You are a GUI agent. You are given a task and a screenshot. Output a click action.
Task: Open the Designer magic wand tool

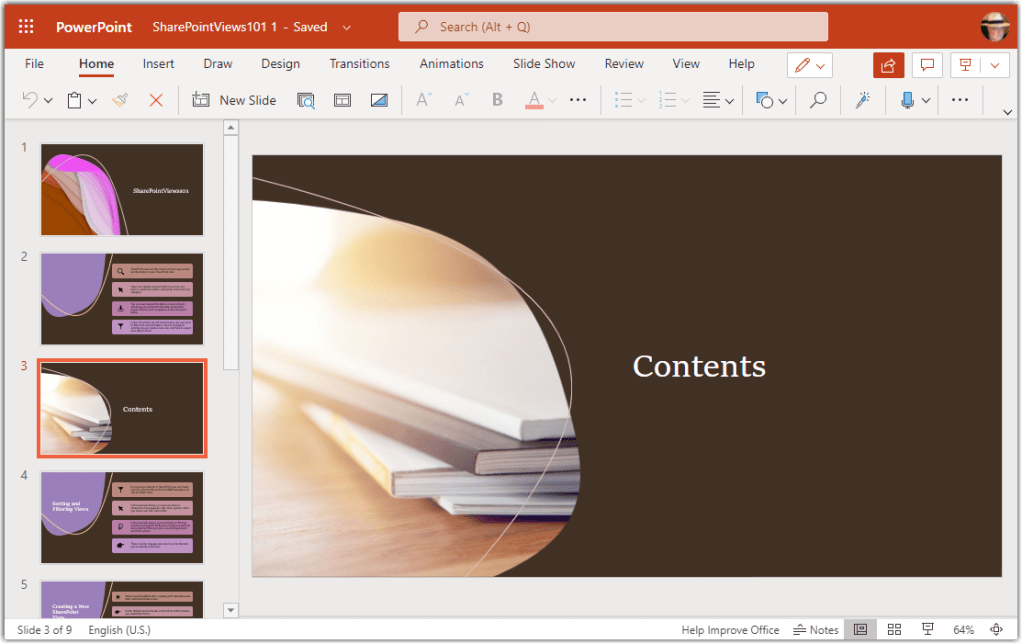(x=862, y=100)
